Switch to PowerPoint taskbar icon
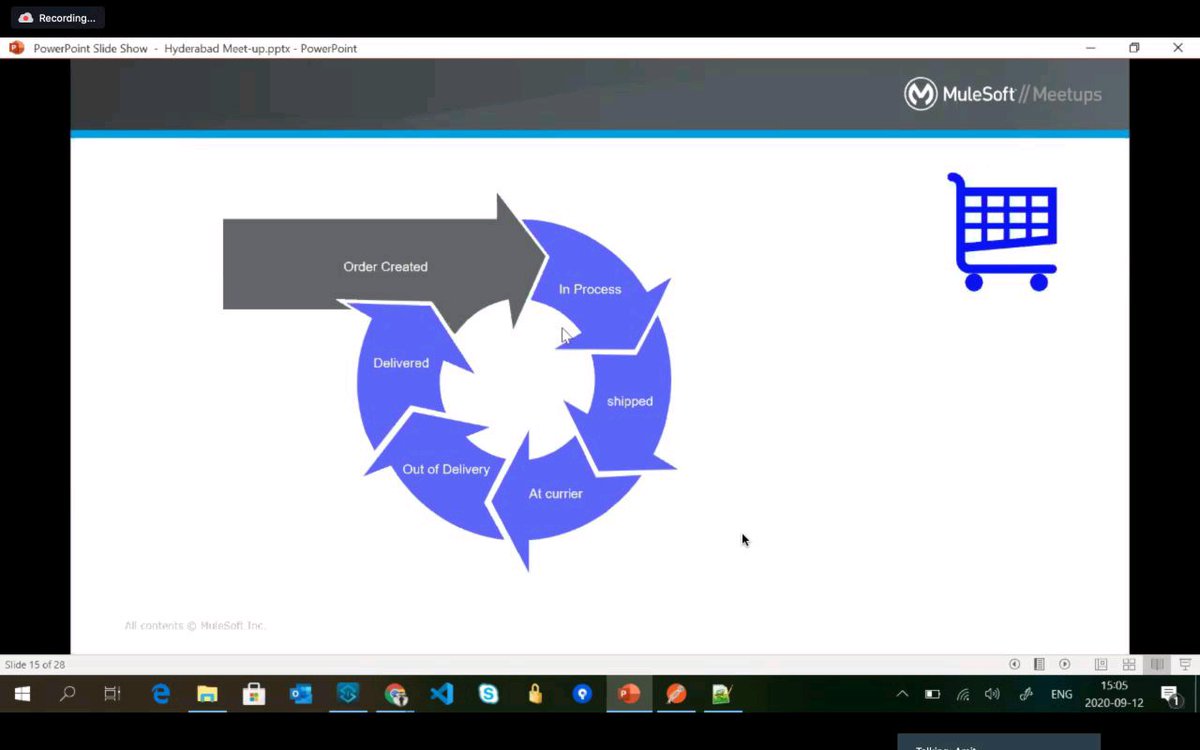Image resolution: width=1200 pixels, height=750 pixels. point(629,693)
